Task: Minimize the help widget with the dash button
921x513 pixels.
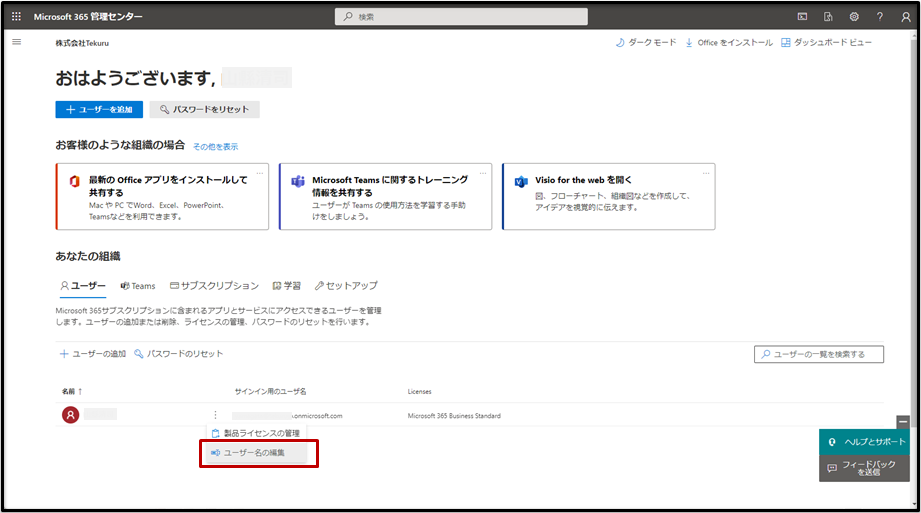Action: [903, 421]
